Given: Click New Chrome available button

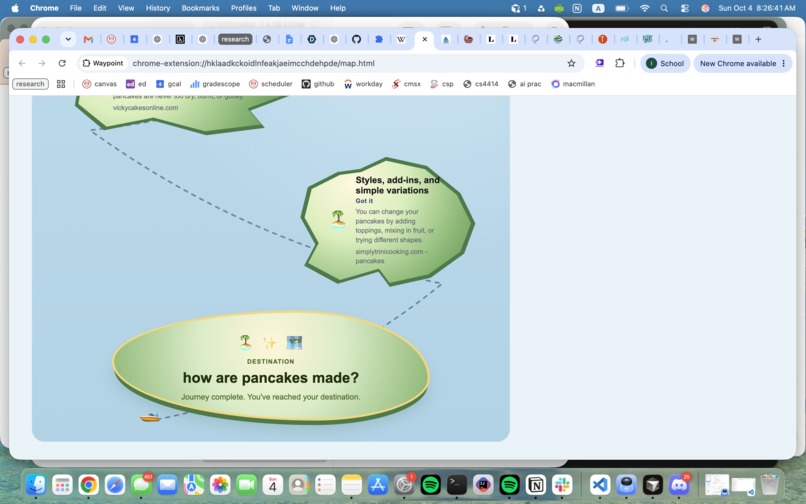Looking at the screenshot, I should point(743,63).
